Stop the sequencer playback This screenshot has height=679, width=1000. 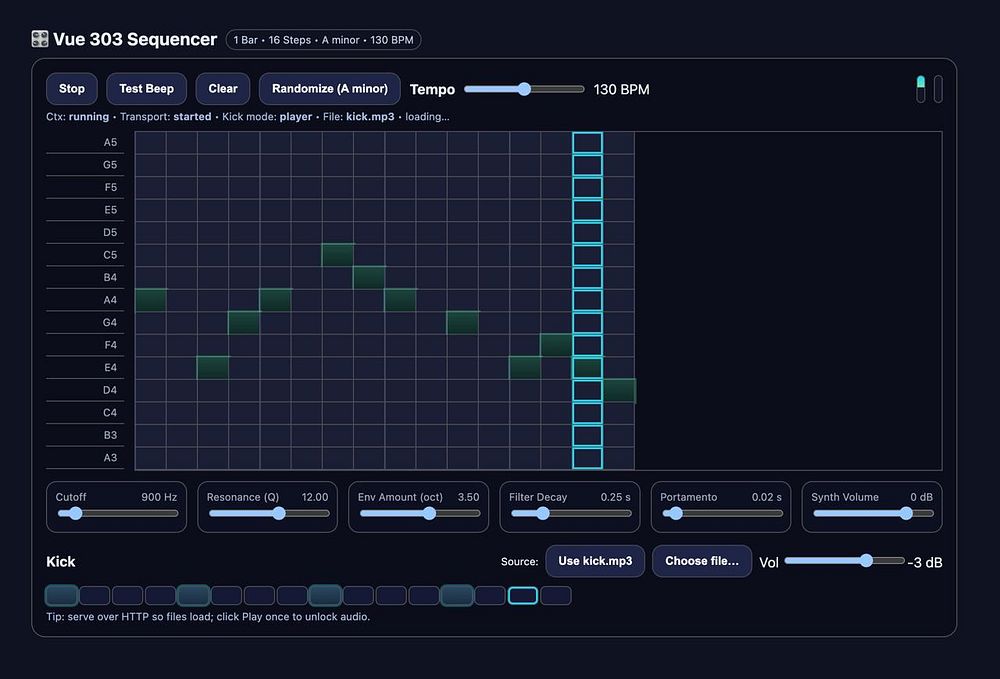[72, 89]
